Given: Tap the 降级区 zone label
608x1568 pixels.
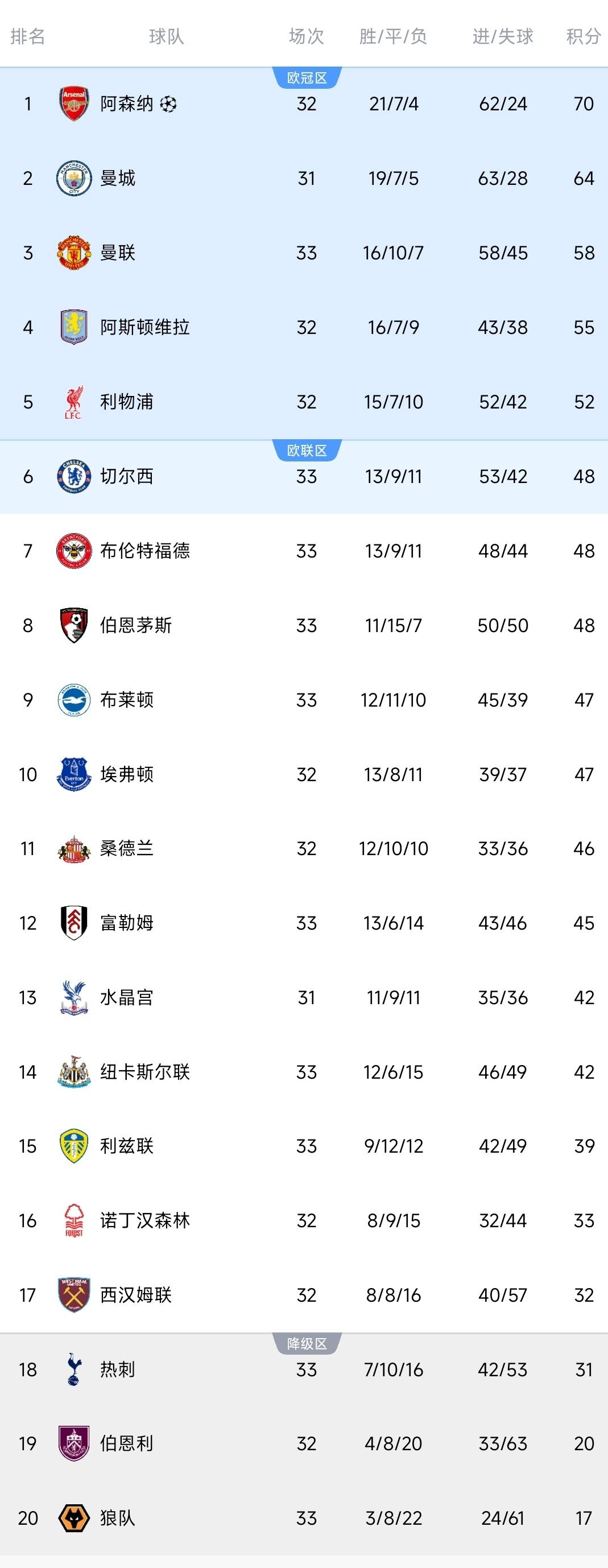Looking at the screenshot, I should pos(307,1343).
